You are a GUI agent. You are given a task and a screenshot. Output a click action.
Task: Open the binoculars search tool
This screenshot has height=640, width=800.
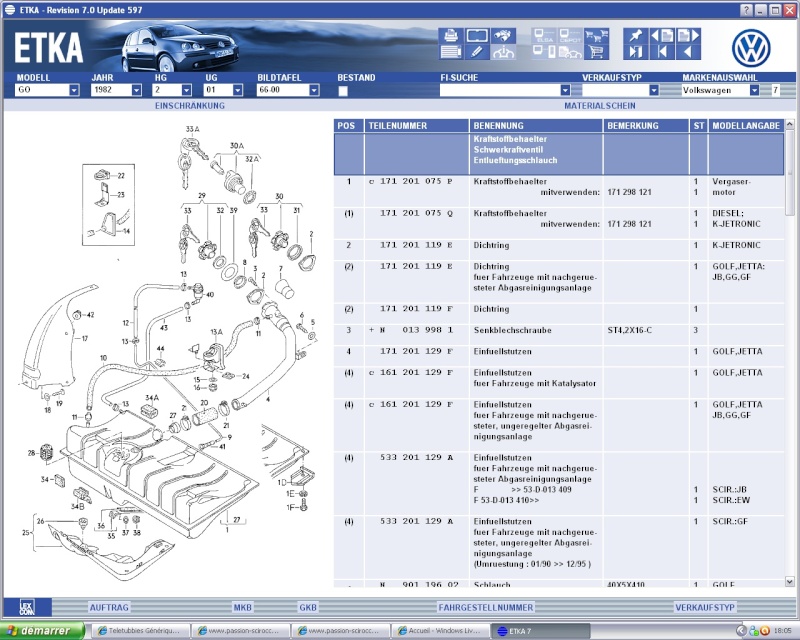pos(503,36)
